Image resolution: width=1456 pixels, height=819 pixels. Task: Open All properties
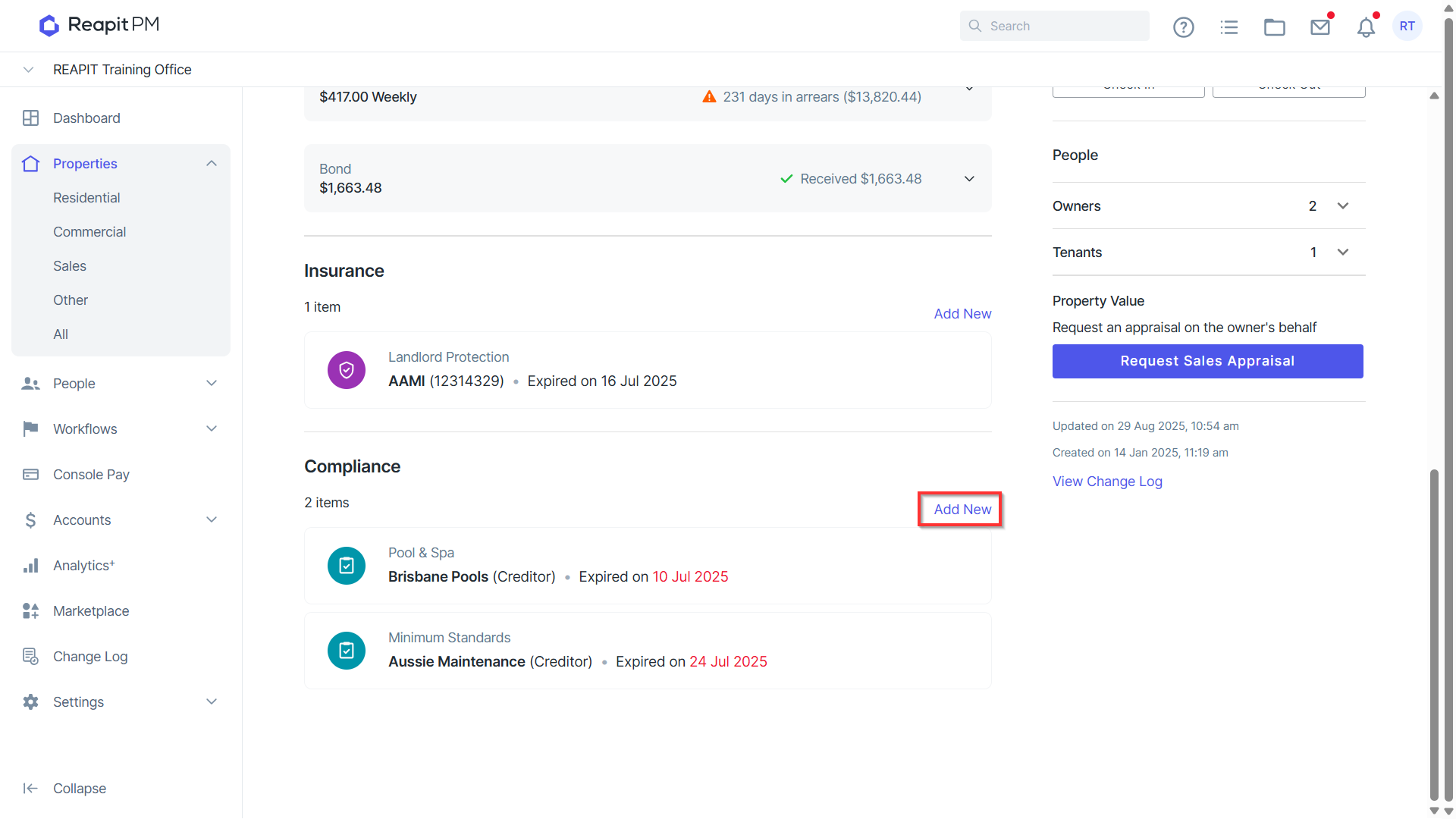tap(61, 334)
